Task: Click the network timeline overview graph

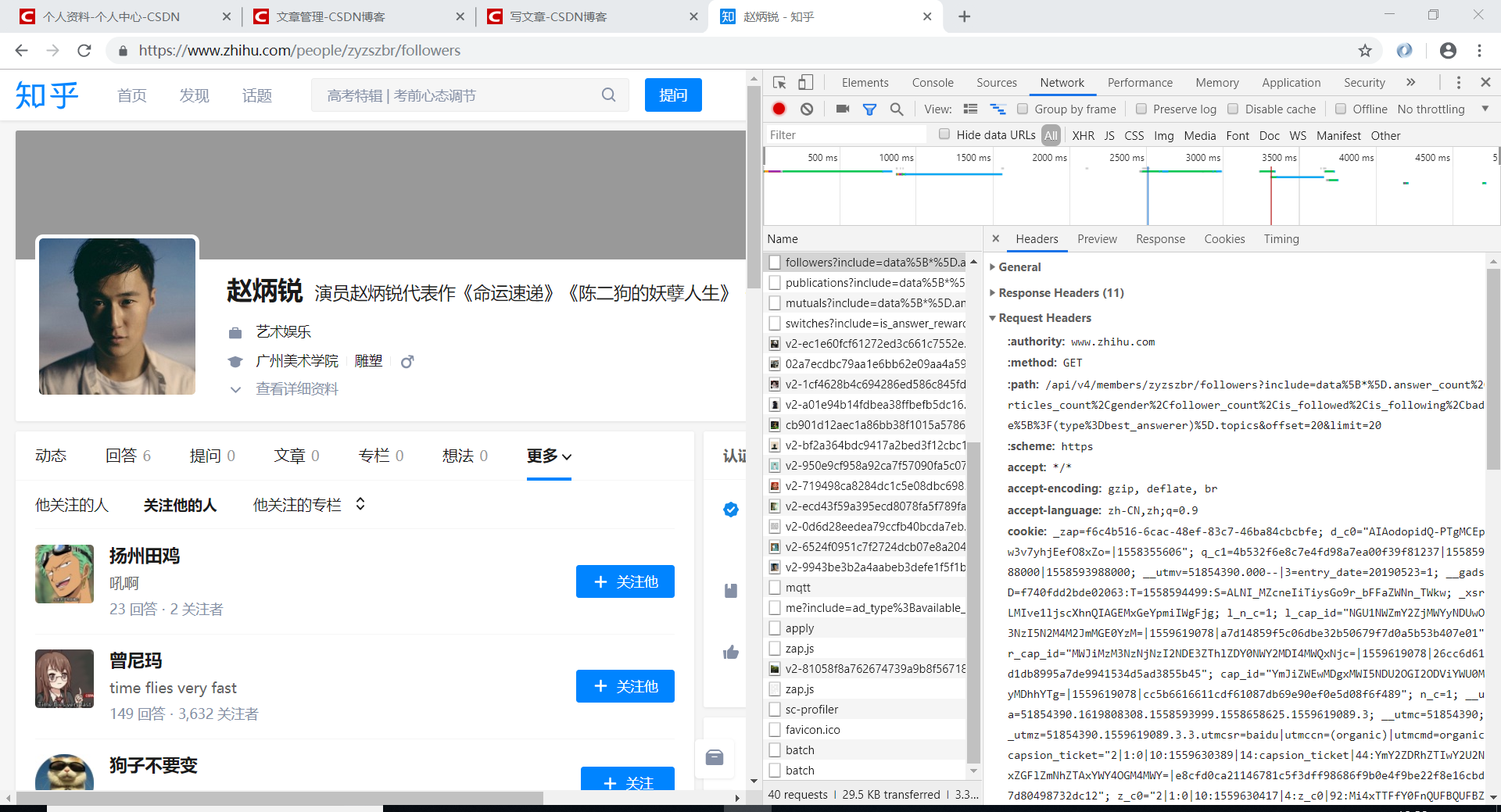Action: (1131, 188)
